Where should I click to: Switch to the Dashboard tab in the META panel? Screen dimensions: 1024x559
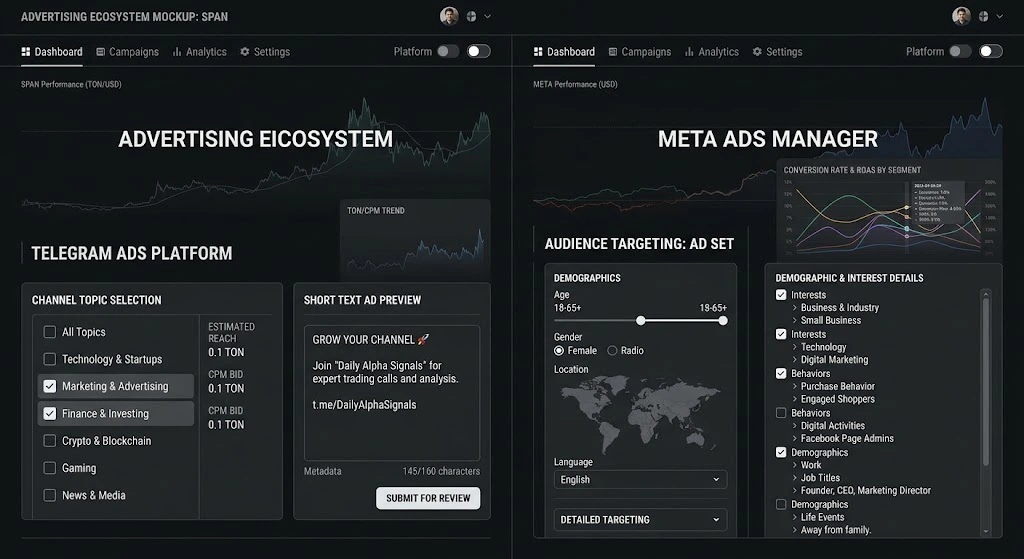pyautogui.click(x=564, y=52)
